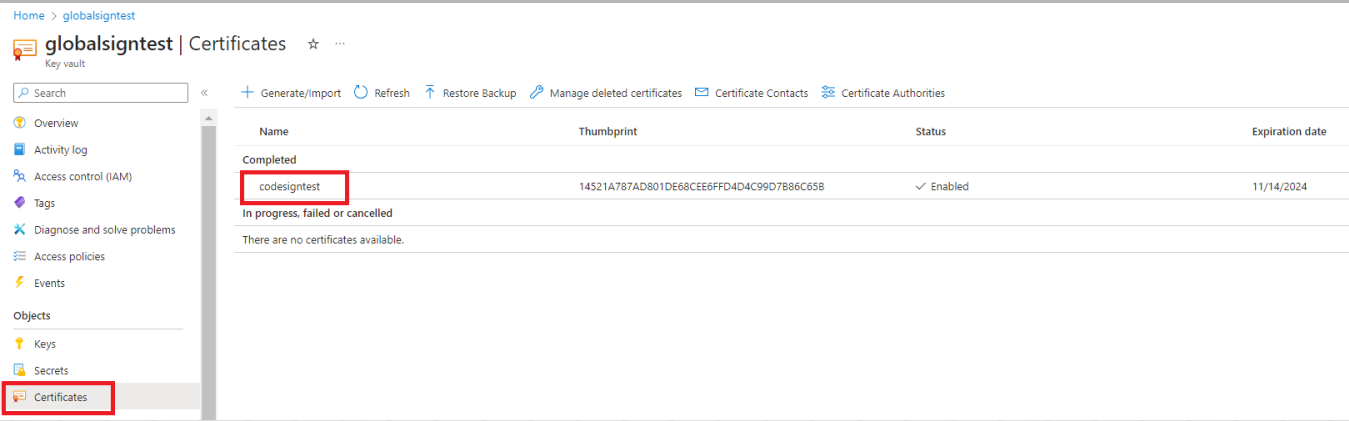1349x421 pixels.
Task: Open Activity log
Action: pos(61,150)
